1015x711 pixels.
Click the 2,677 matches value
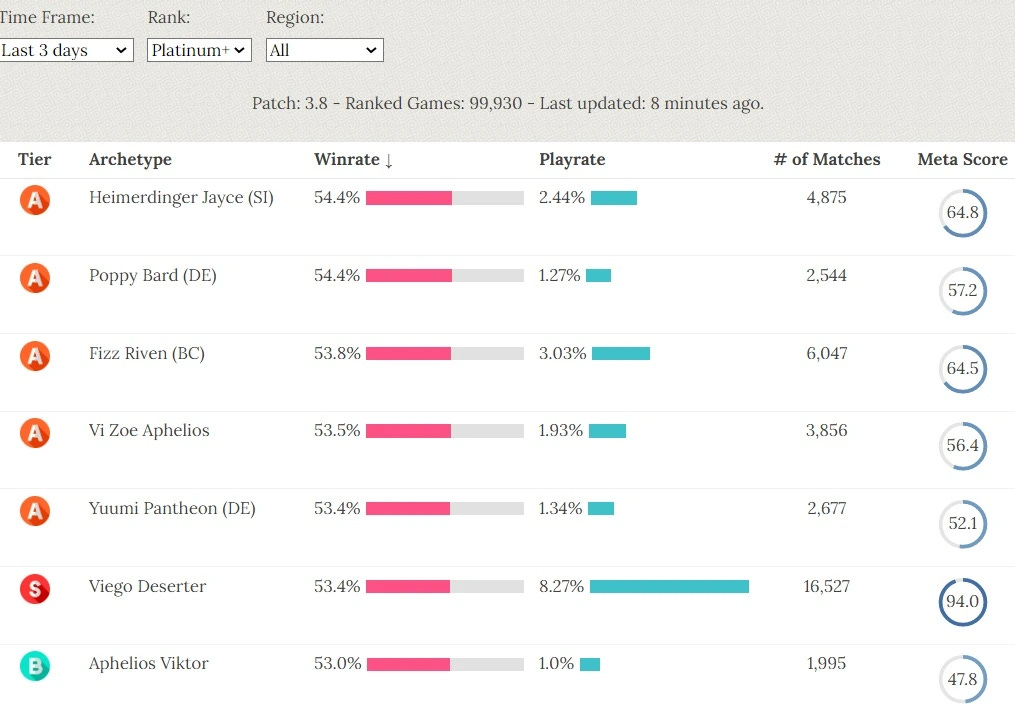[x=827, y=508]
